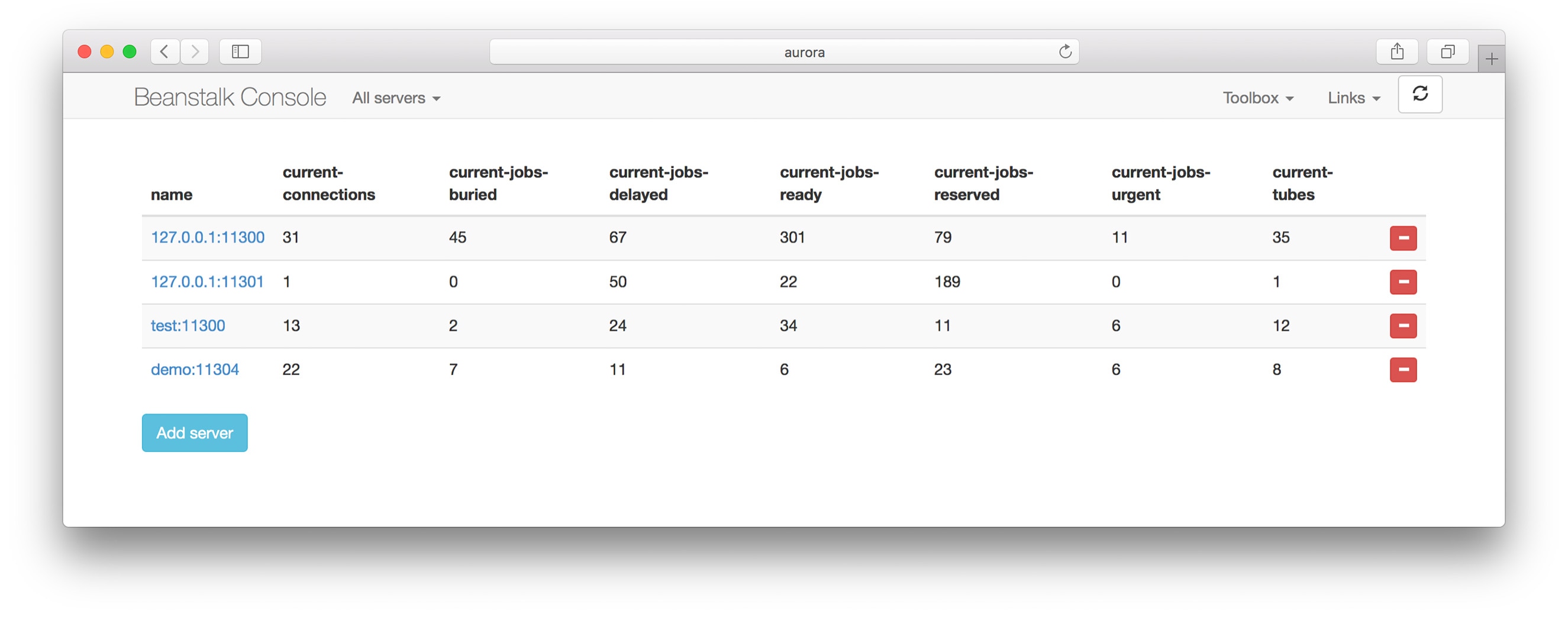Remove server 127.0.0.1:11300 with red minus icon
Screen dimensions: 1568x617
pyautogui.click(x=1403, y=238)
